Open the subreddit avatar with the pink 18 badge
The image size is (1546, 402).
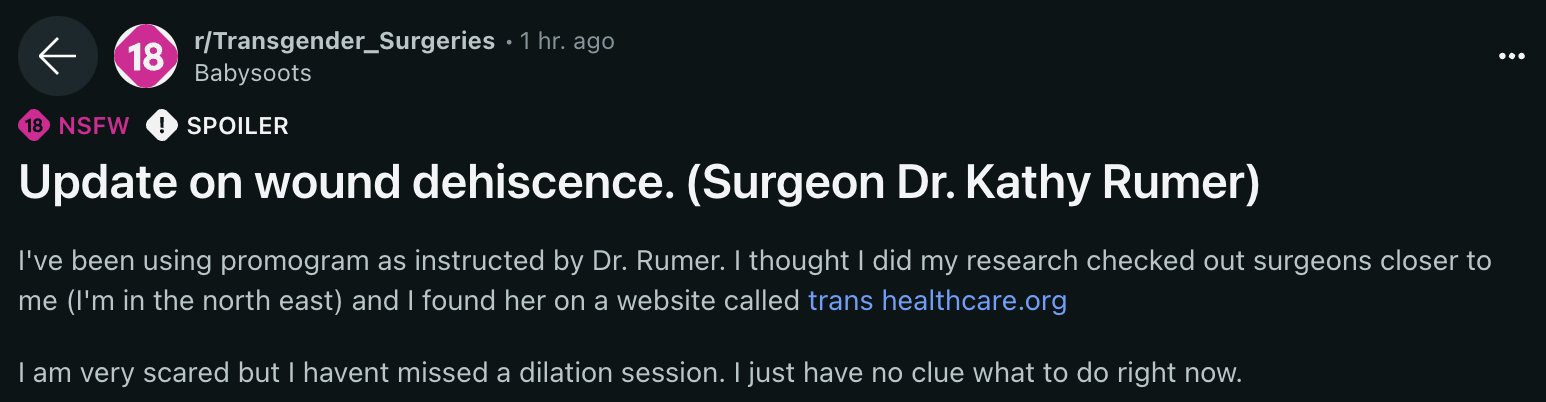coord(146,56)
